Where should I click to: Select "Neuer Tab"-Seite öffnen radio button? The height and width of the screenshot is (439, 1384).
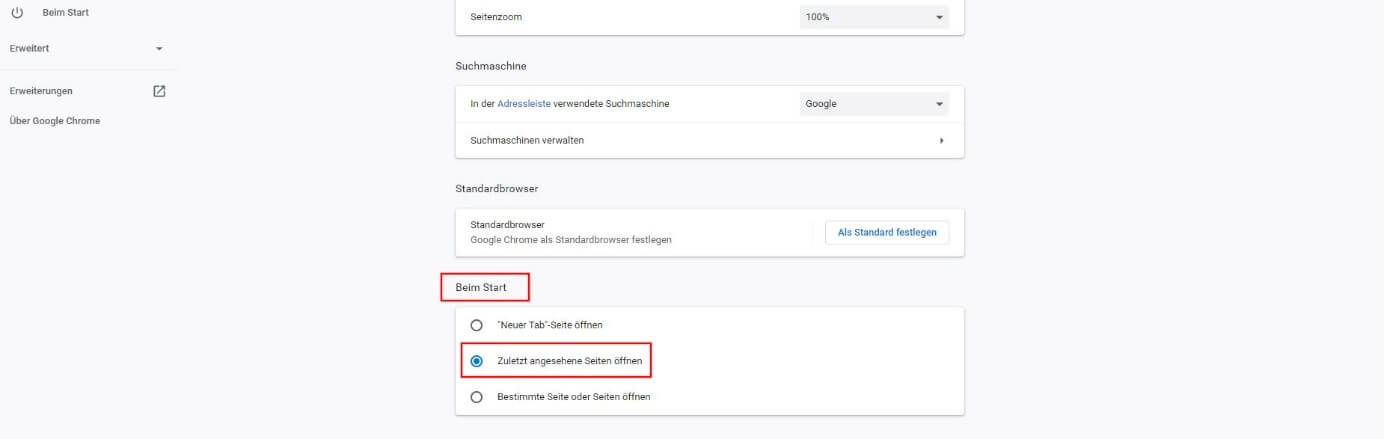tap(476, 325)
